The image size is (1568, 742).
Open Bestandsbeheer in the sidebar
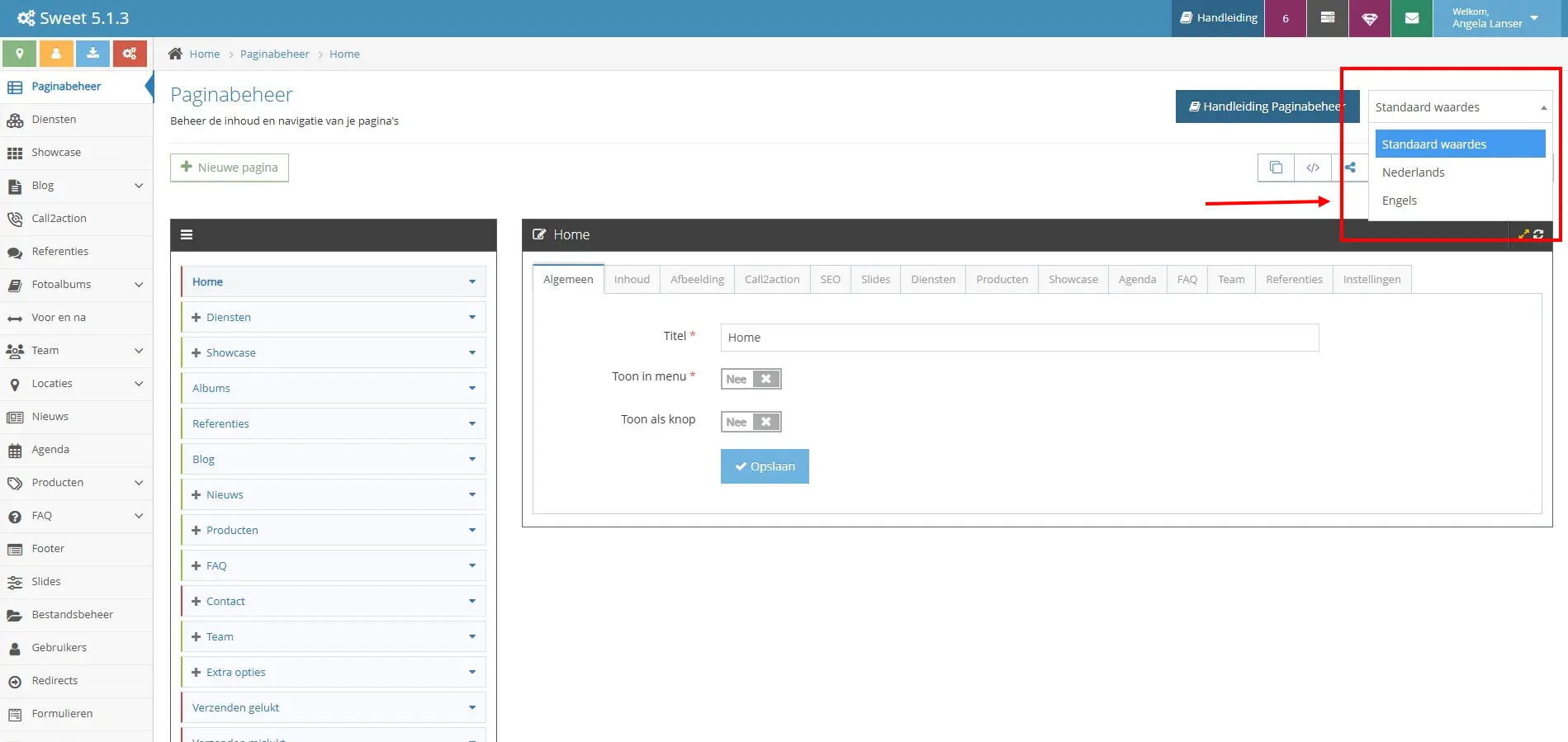76,615
